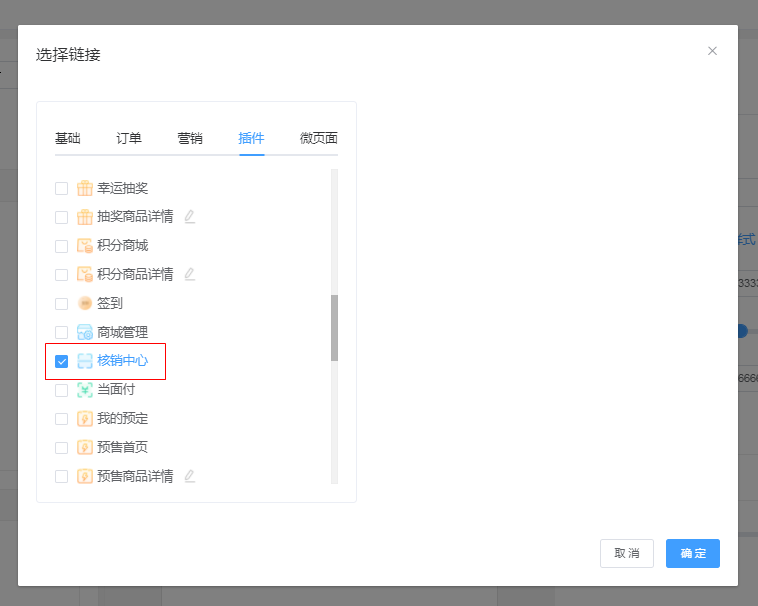
Task: Click the green yen scan icon for 当面付
Action: (85, 390)
